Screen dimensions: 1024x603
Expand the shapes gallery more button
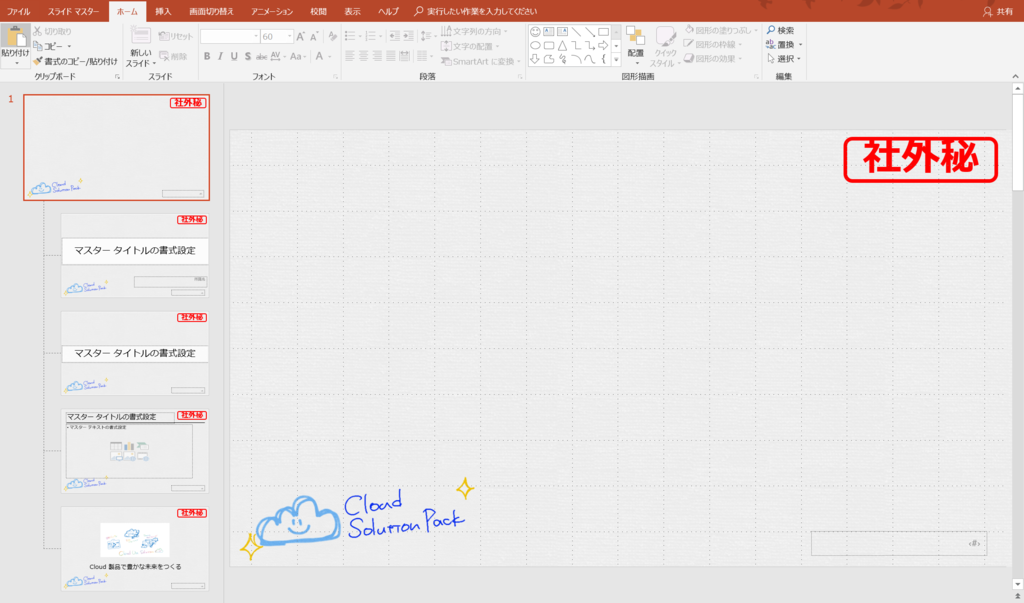click(x=616, y=60)
